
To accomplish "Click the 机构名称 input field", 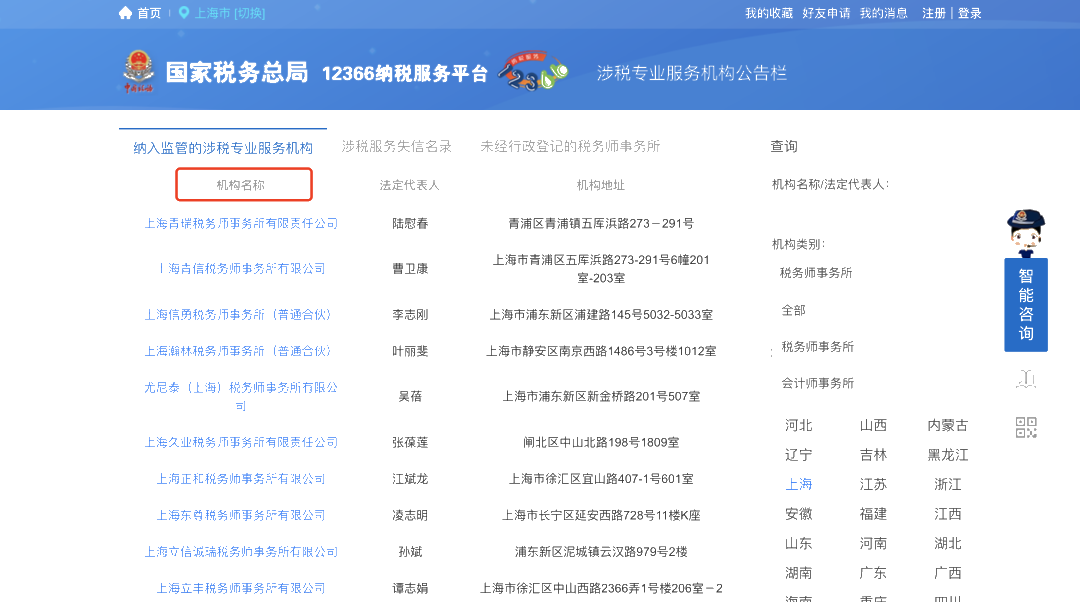I will pos(244,184).
